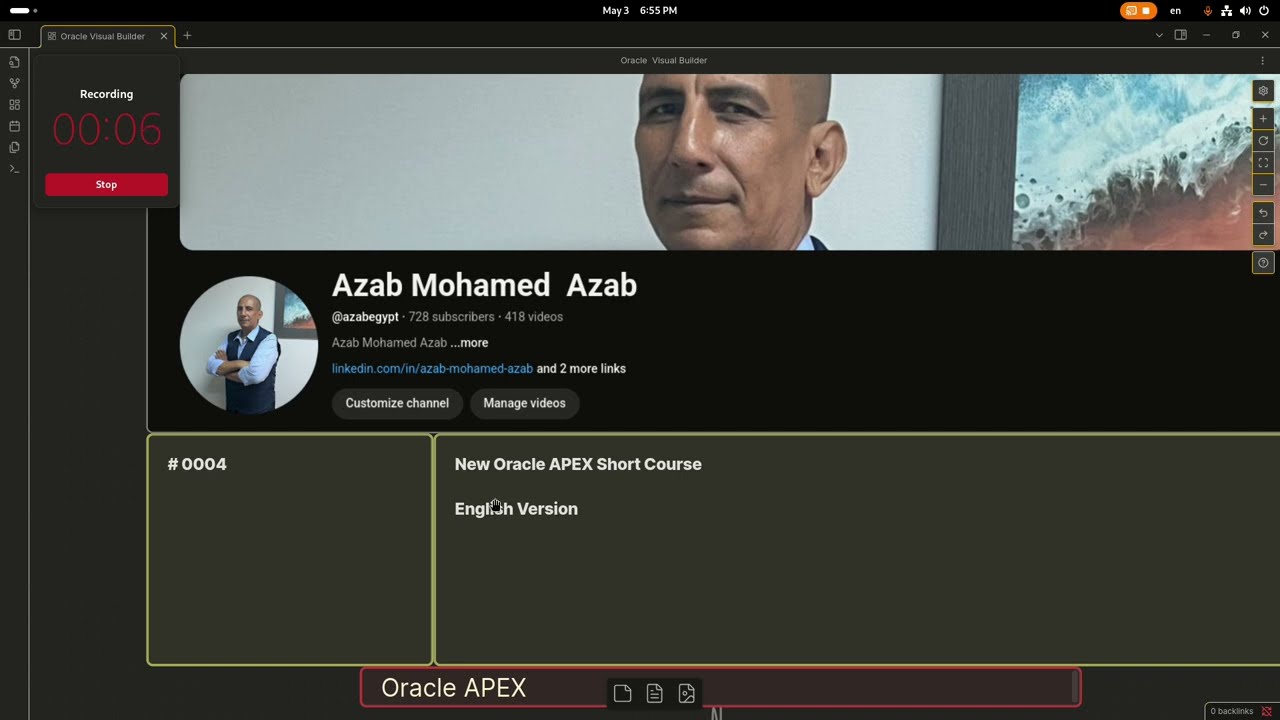The height and width of the screenshot is (720, 1280).
Task: Click the screencast recording indicator
Action: pos(1138,10)
